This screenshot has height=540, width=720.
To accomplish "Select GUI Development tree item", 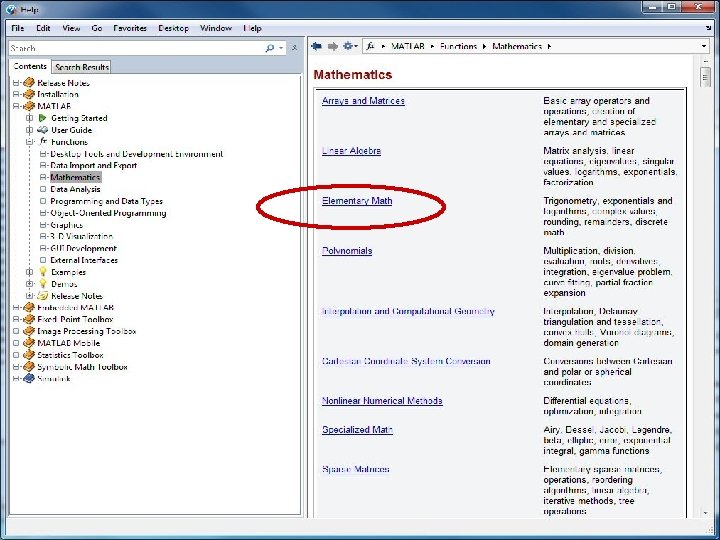I will coord(83,248).
